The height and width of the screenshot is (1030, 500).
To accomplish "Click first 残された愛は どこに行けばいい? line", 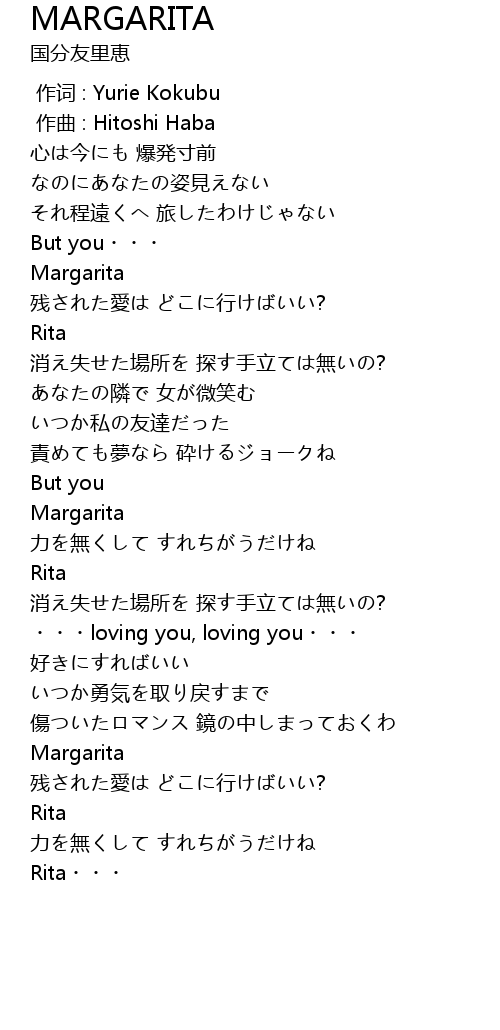I will coord(178,303).
